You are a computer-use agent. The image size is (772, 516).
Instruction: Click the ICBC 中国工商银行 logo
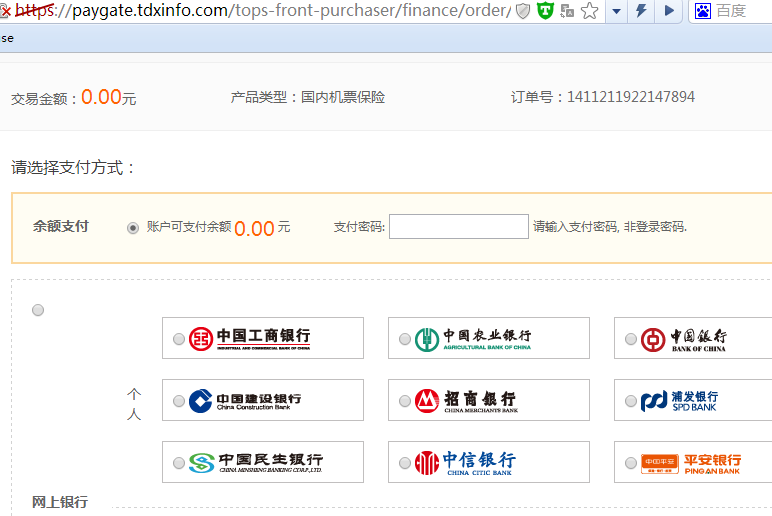tap(250, 339)
